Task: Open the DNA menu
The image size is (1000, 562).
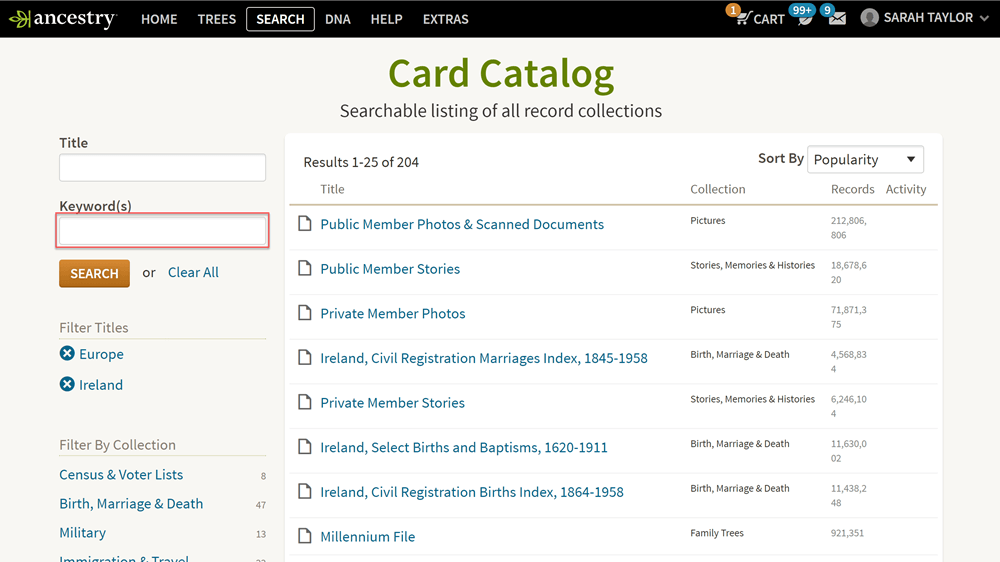Action: 337,19
